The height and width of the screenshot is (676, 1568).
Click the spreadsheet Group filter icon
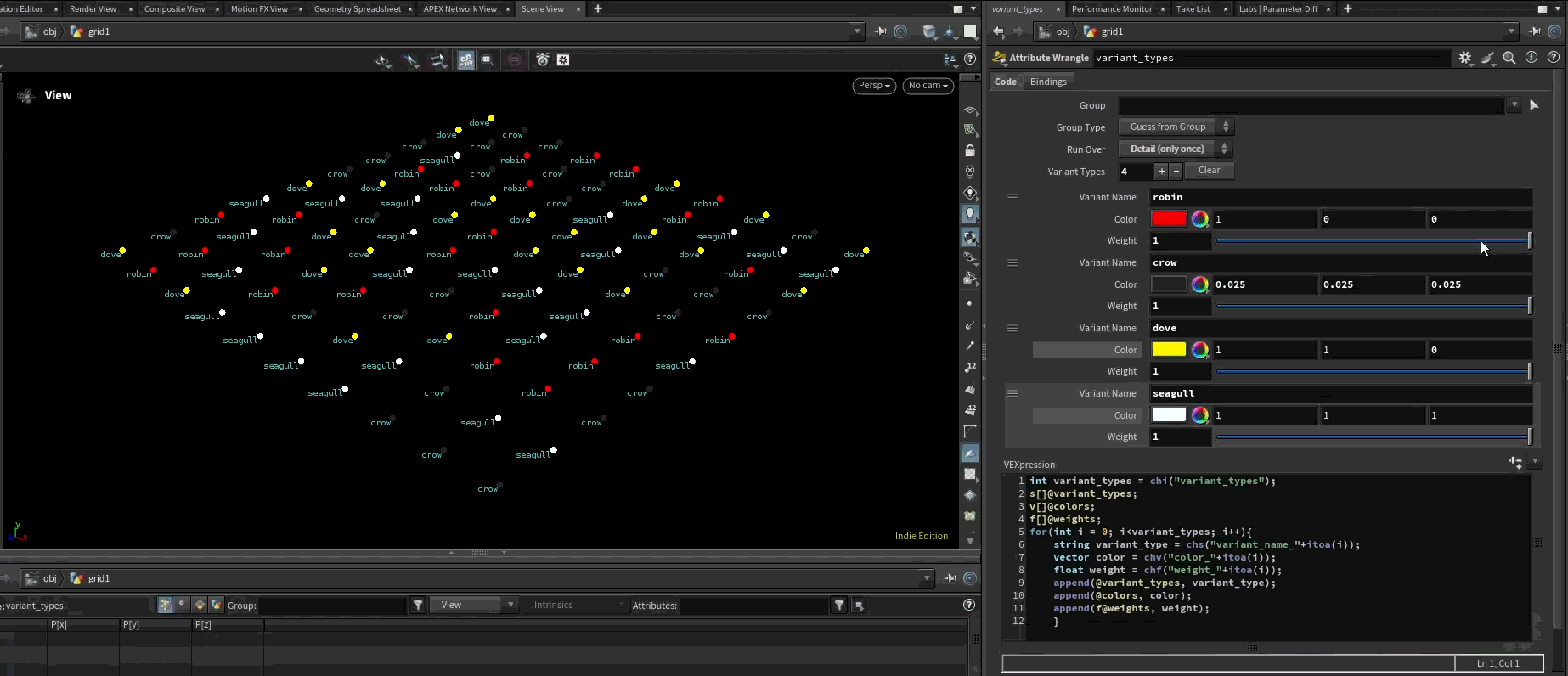point(418,605)
